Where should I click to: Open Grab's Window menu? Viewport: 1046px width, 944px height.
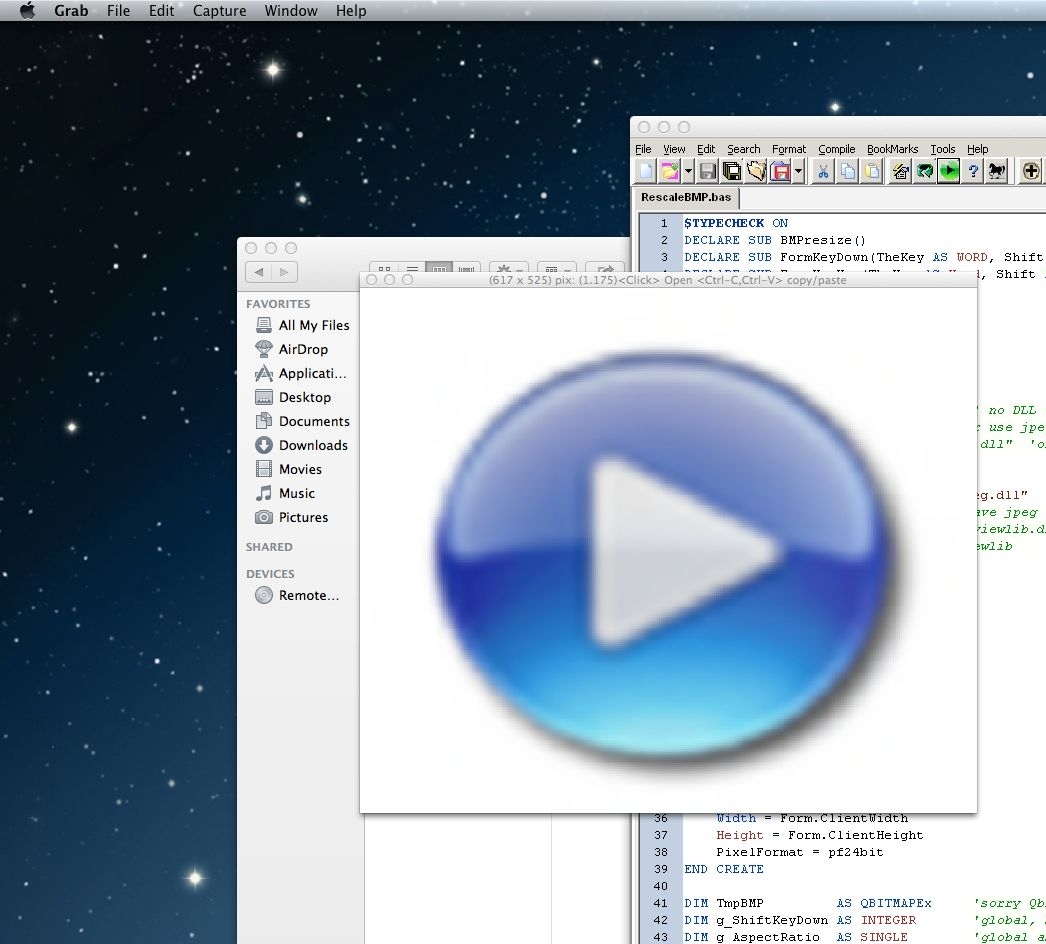point(291,11)
